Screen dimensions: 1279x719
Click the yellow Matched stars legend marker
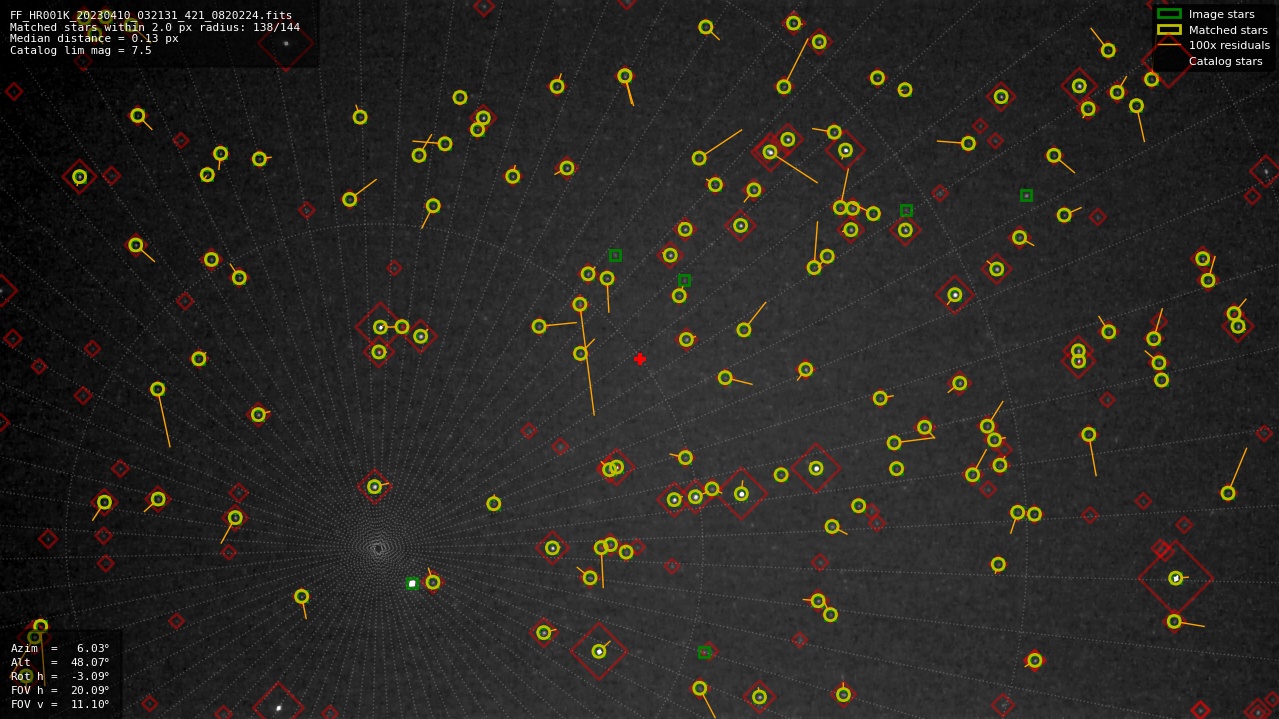pos(1169,30)
